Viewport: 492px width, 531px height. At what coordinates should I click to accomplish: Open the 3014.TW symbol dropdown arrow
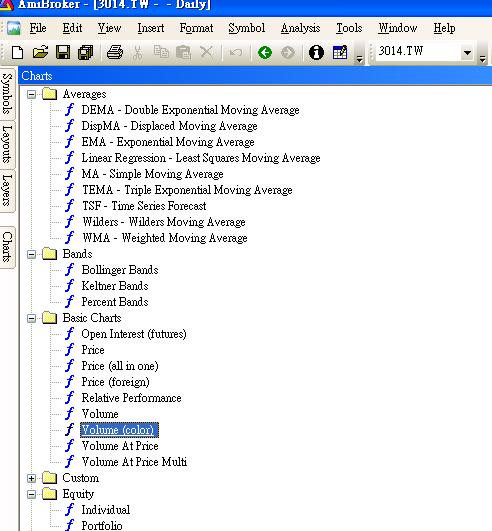point(467,52)
